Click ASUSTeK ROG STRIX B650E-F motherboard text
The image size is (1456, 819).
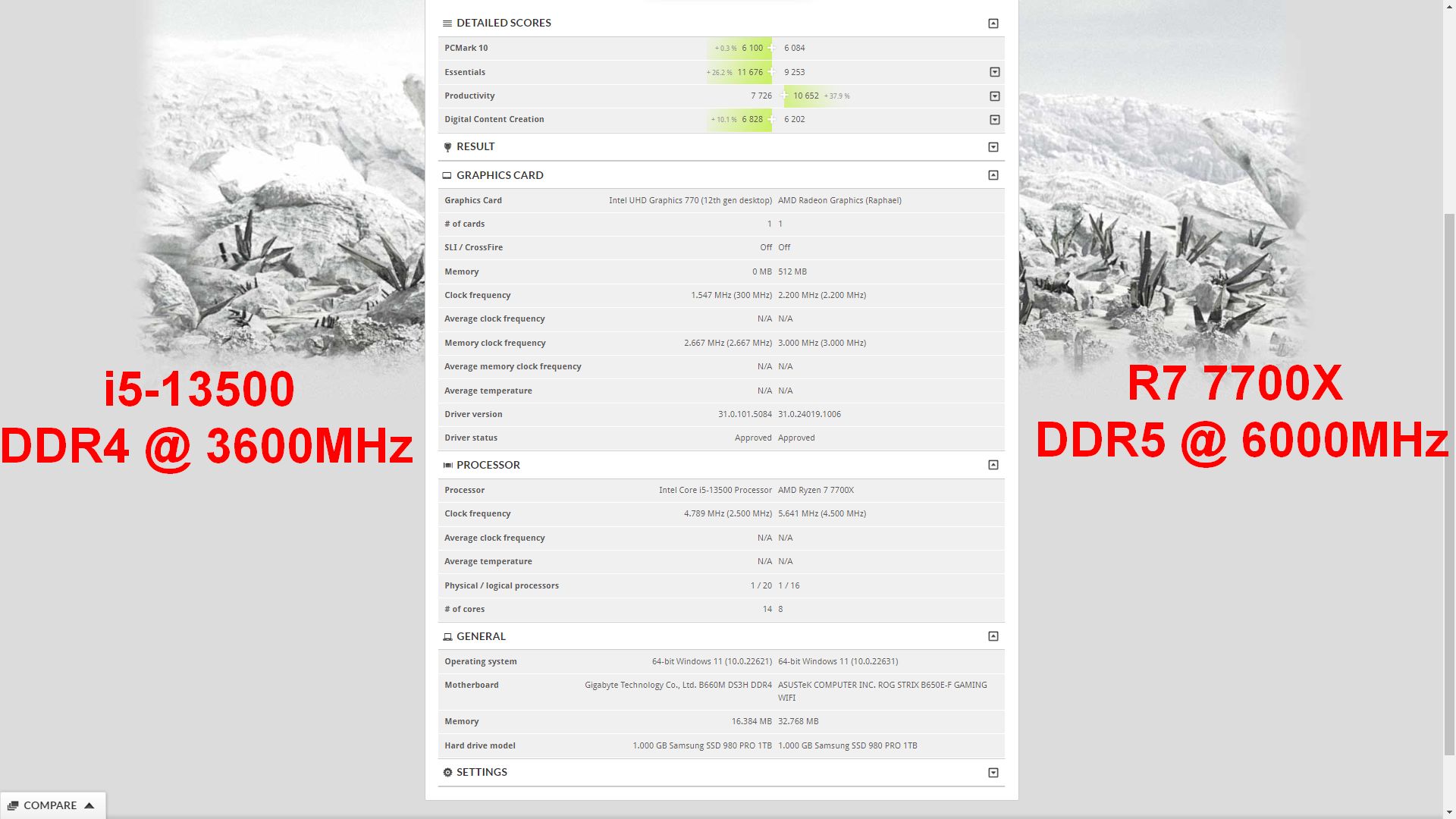[883, 691]
